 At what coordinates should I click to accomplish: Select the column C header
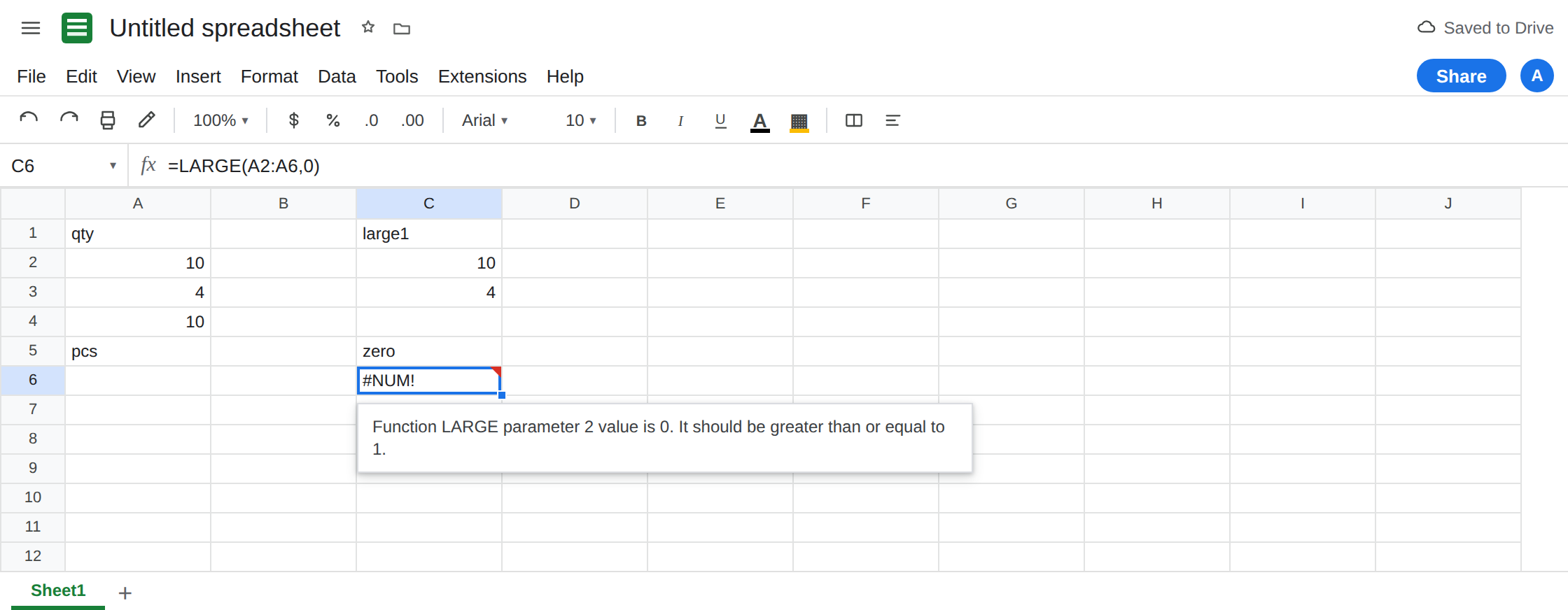coord(429,204)
